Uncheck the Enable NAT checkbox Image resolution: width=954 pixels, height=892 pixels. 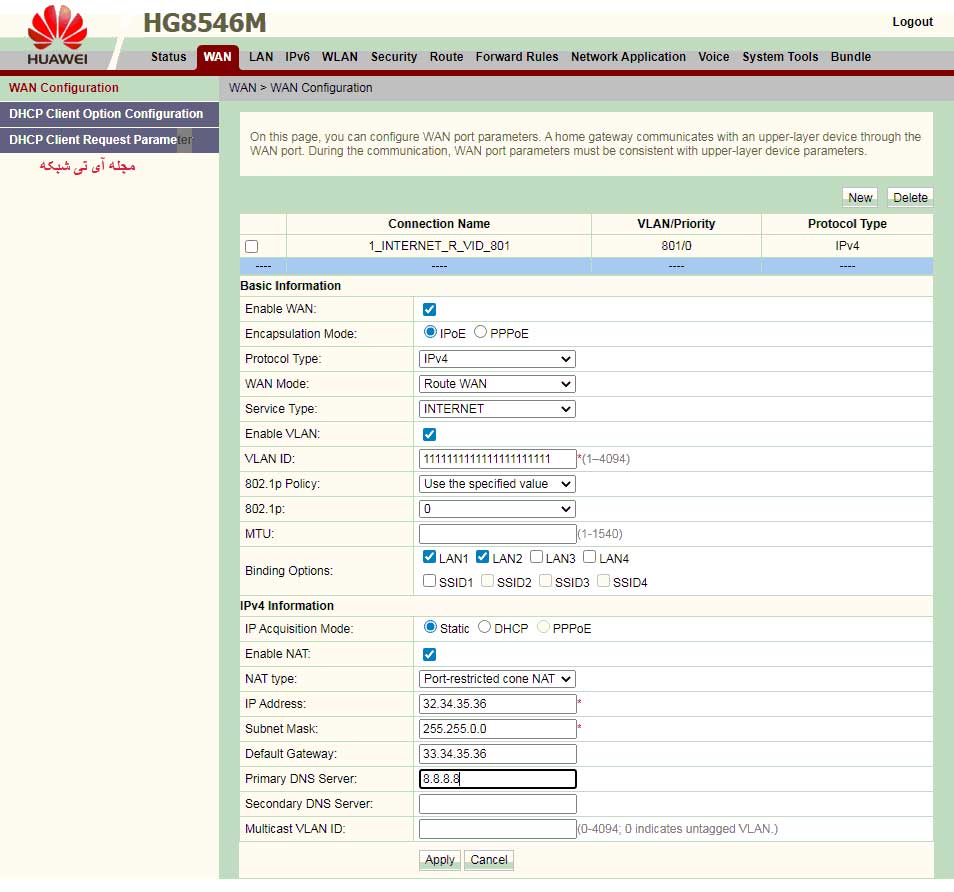tap(430, 654)
